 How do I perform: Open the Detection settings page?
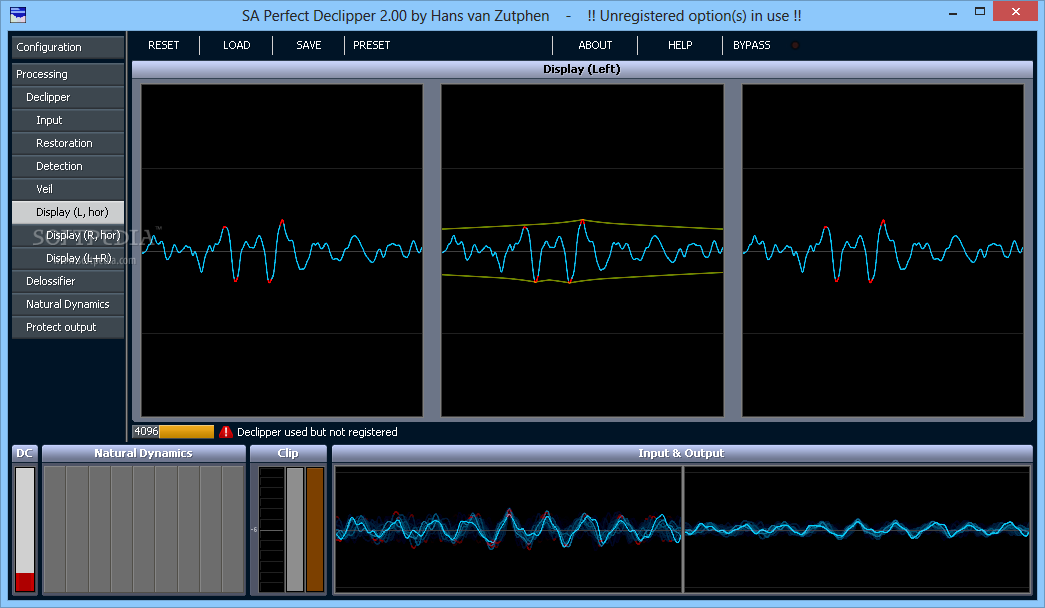(68, 166)
